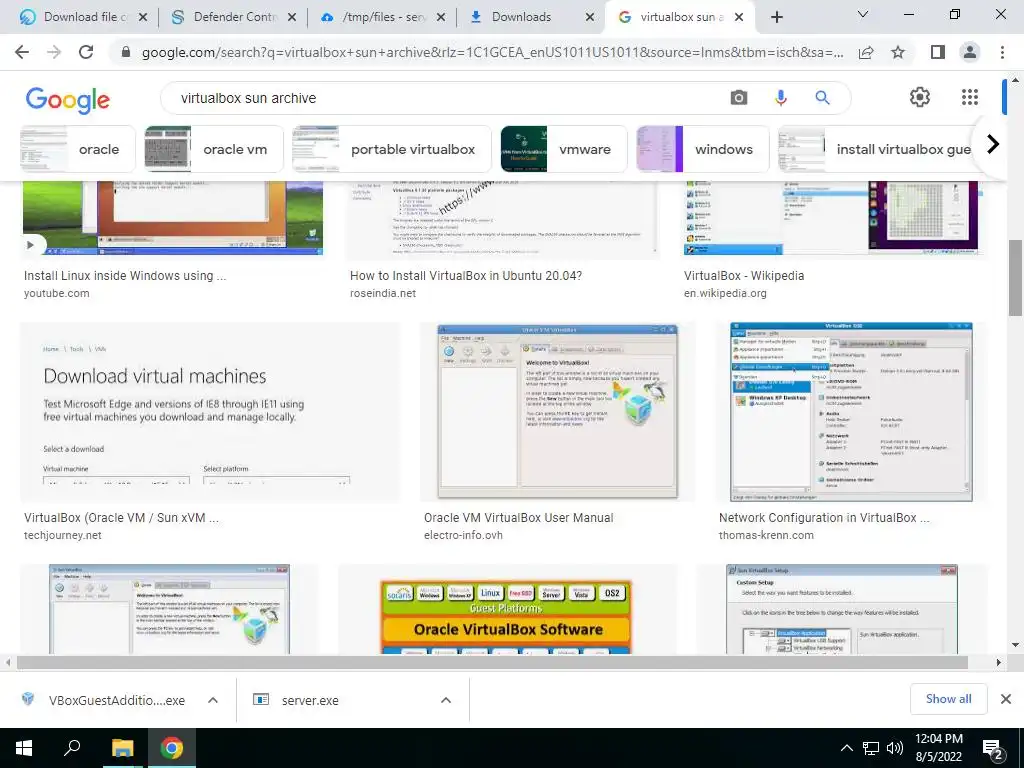Open the Chrome profile avatar
This screenshot has width=1024, height=768.
point(970,52)
